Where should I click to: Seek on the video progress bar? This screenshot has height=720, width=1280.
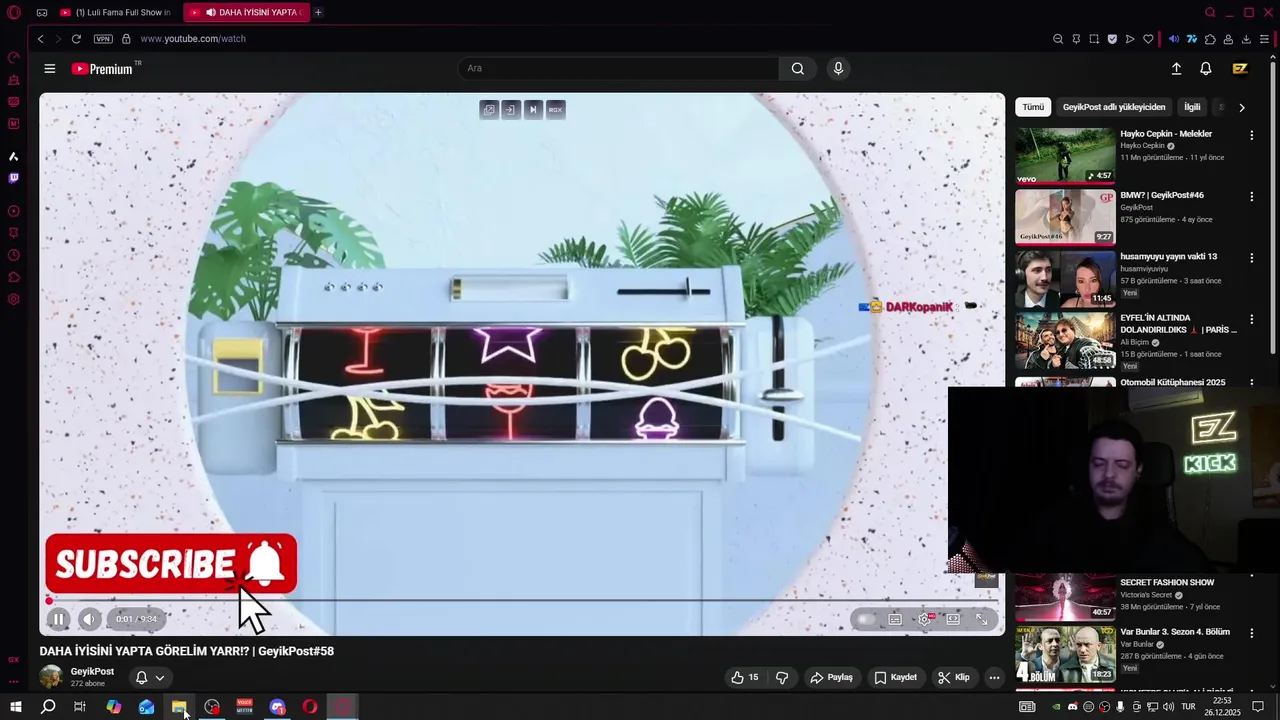[522, 601]
